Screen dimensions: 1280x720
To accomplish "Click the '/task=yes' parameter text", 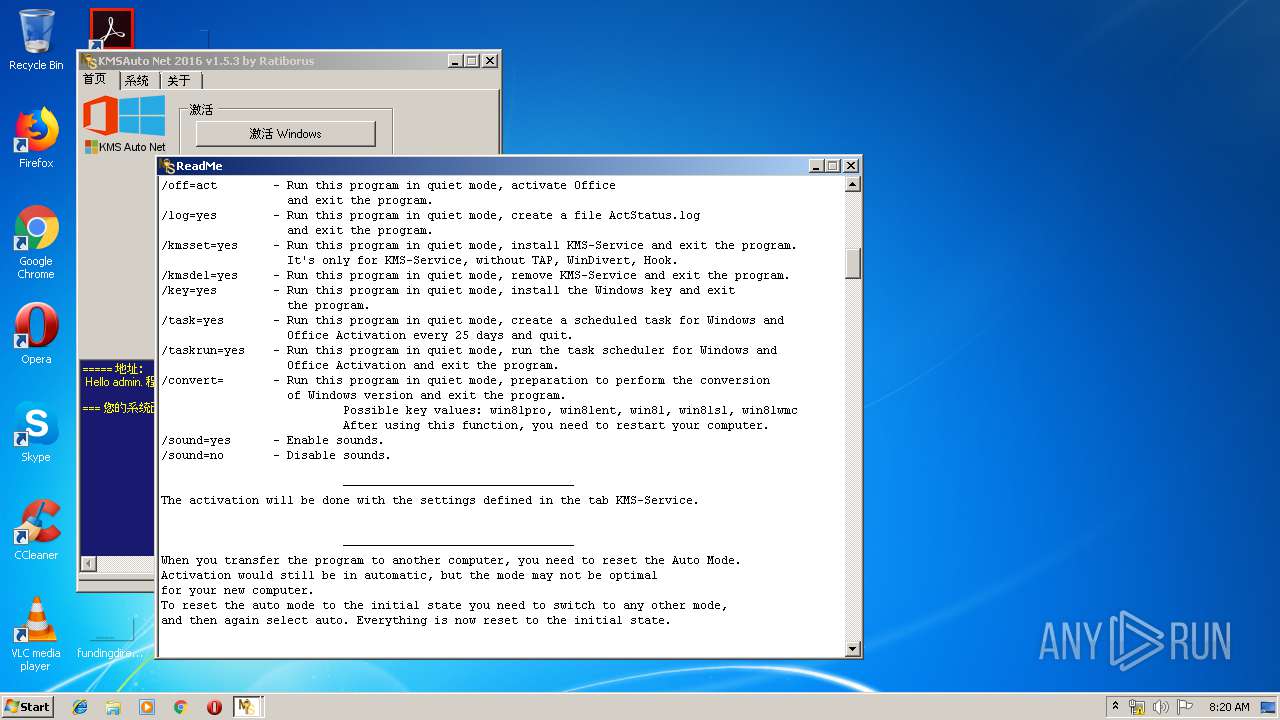I will pyautogui.click(x=193, y=321).
